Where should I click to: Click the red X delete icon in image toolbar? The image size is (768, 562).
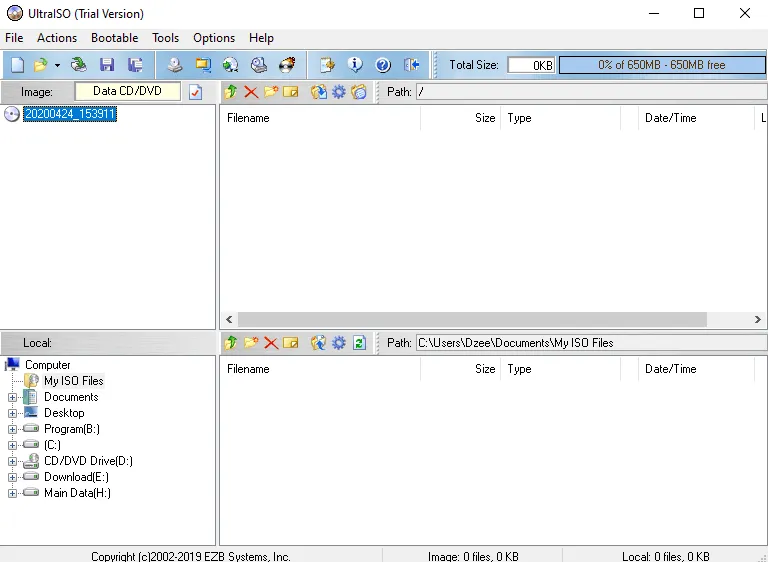coord(251,92)
